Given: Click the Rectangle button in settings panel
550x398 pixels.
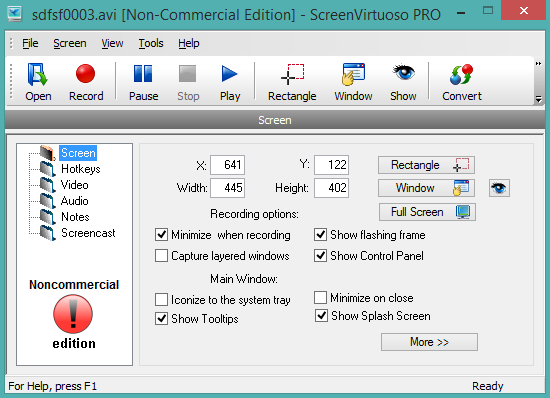Looking at the screenshot, I should point(426,165).
